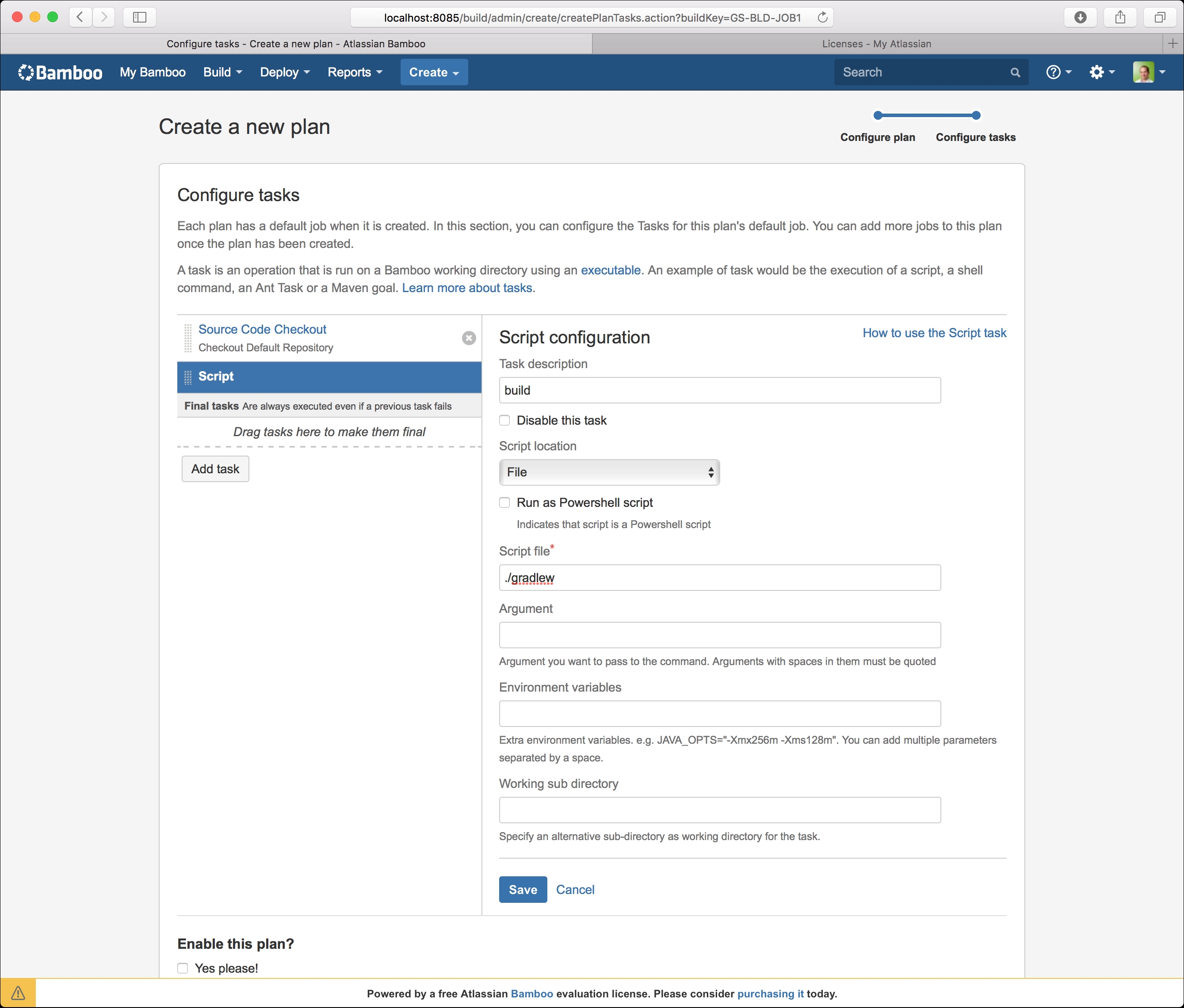The height and width of the screenshot is (1008, 1184).
Task: Open the Safari downloads list
Action: coord(1080,17)
